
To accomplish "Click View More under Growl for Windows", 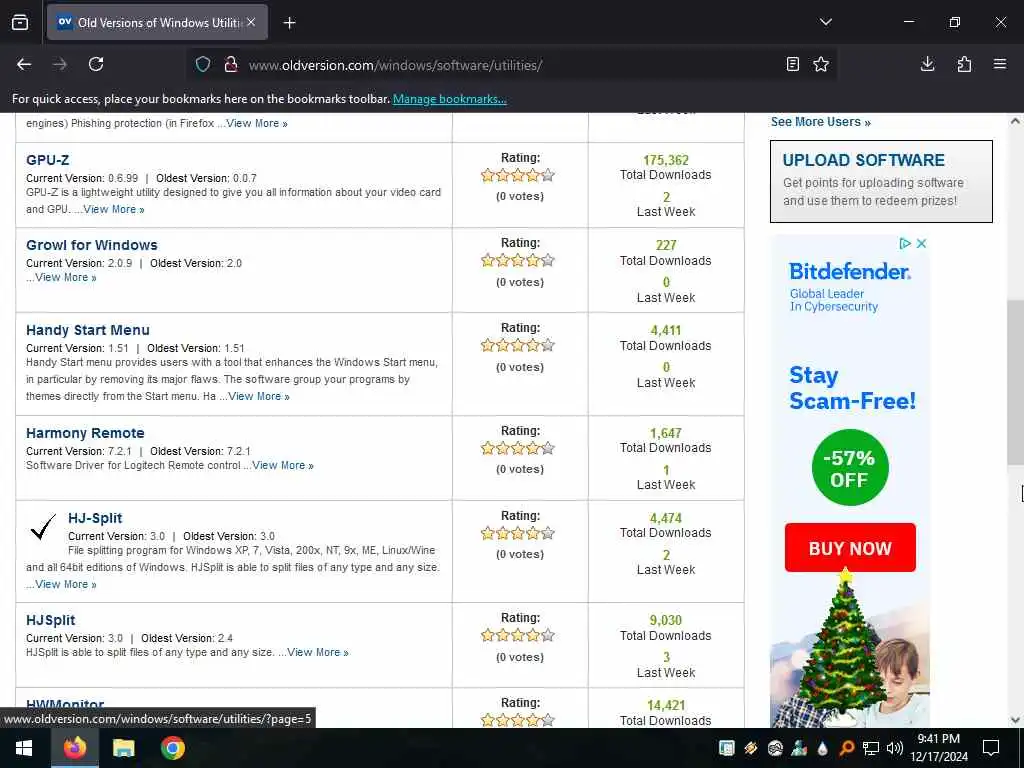I will tap(65, 278).
